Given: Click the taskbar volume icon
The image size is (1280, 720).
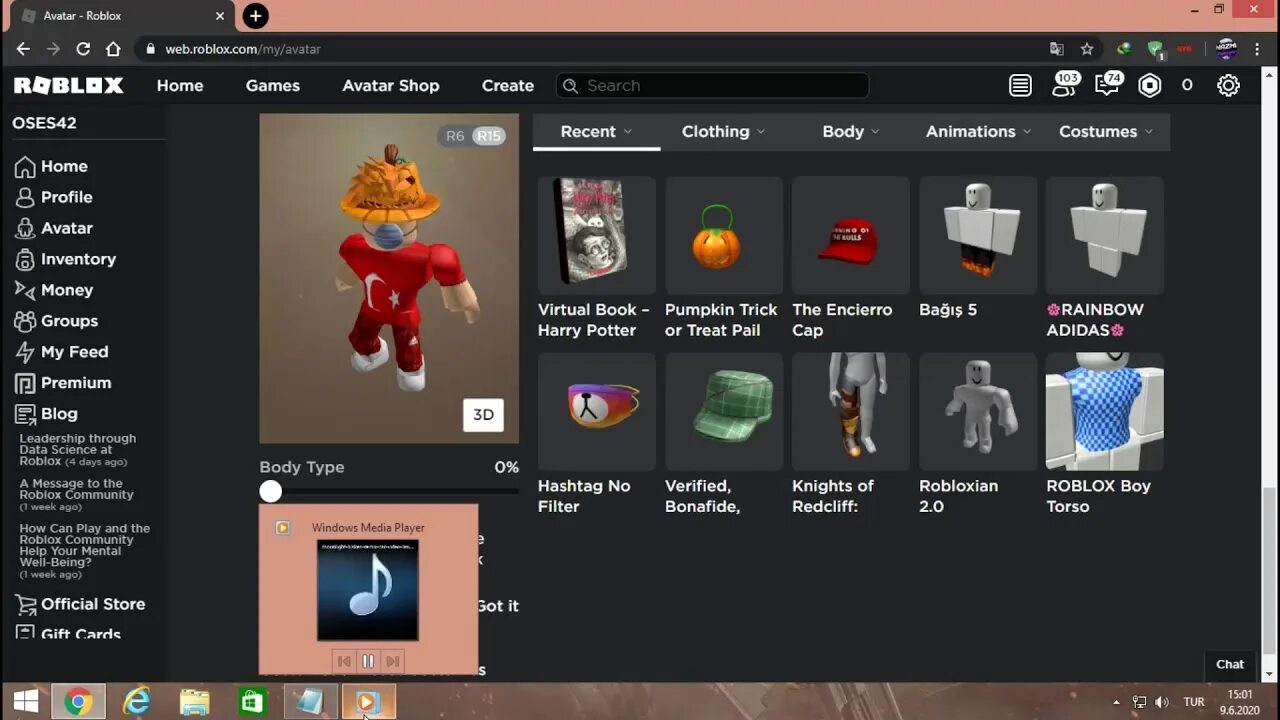Looking at the screenshot, I should tap(1162, 702).
